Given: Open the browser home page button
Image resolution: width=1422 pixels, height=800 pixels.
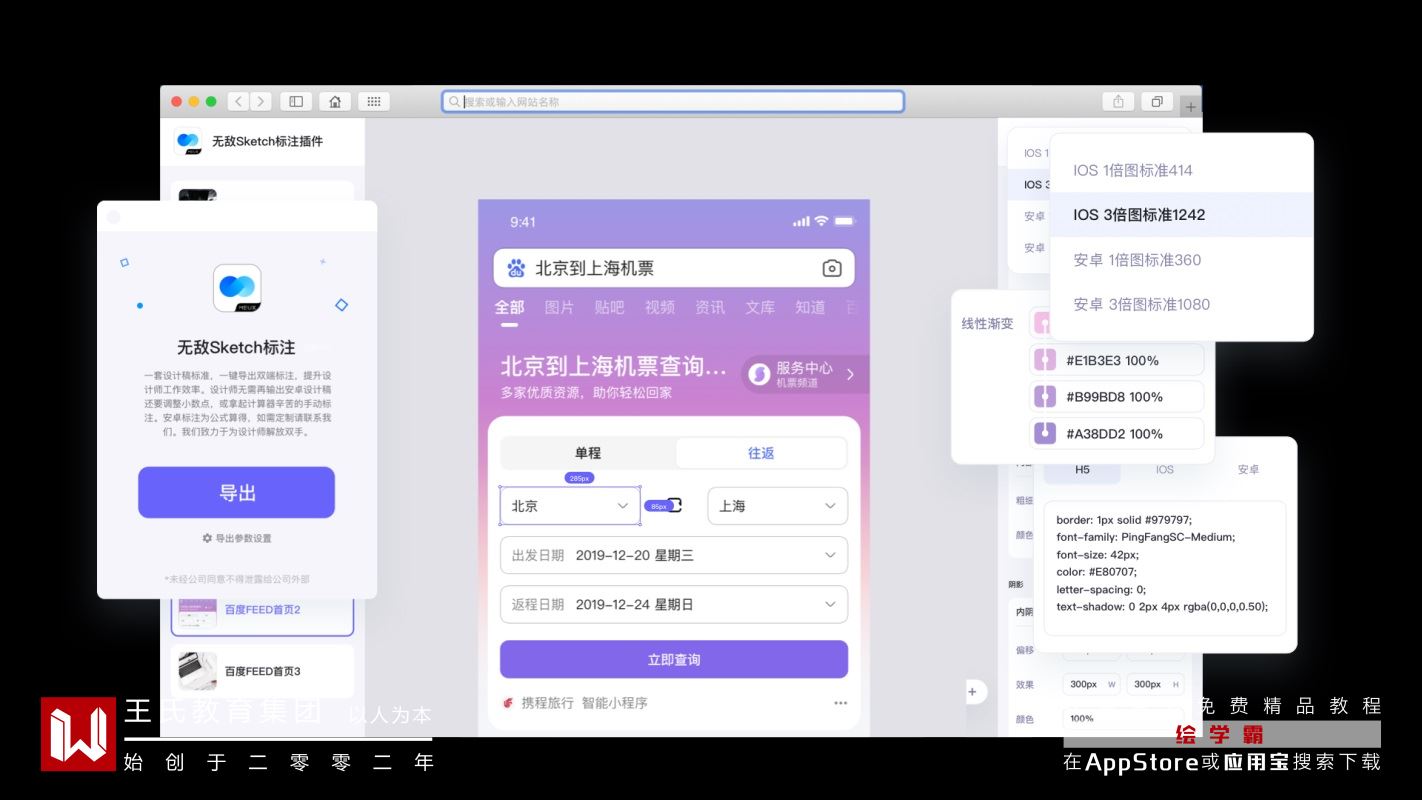Looking at the screenshot, I should (x=335, y=101).
